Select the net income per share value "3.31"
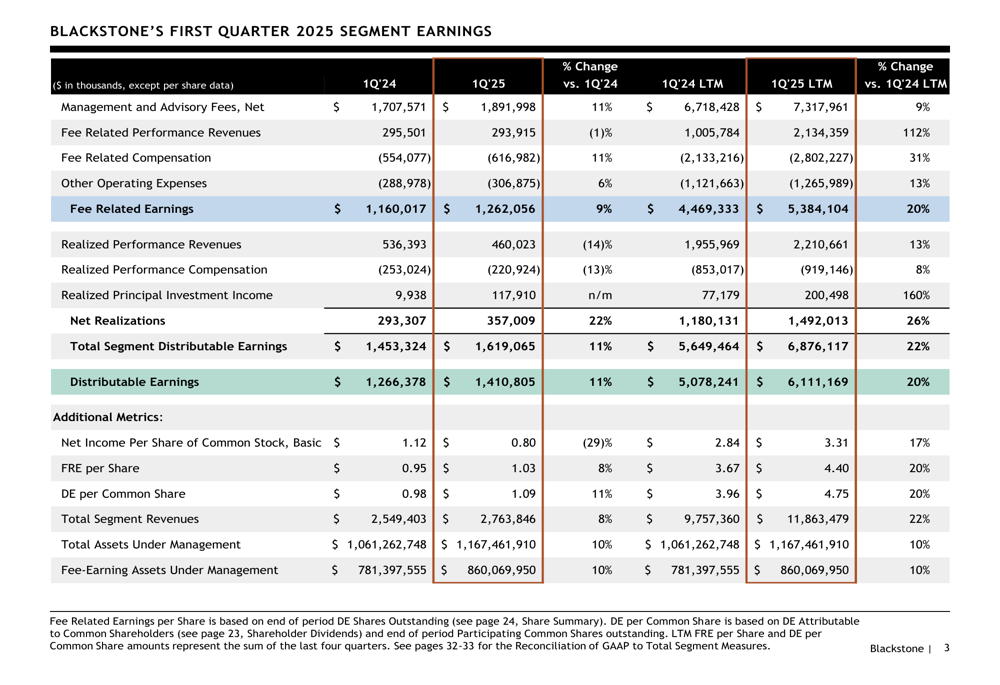This screenshot has width=1000, height=685. (836, 443)
